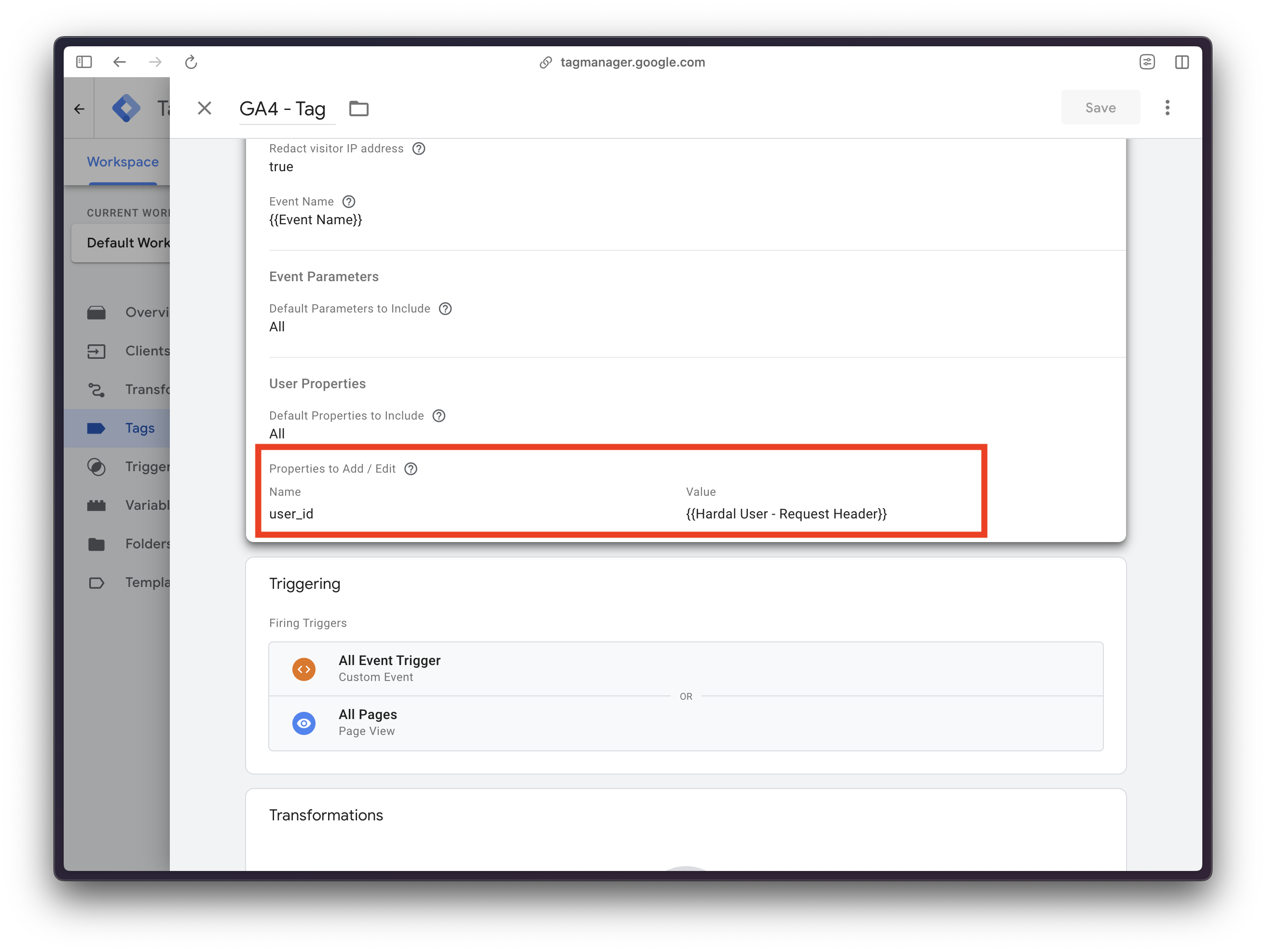Screen dimensions: 1266x952
Task: Open Folders in the sidebar
Action: 117,544
